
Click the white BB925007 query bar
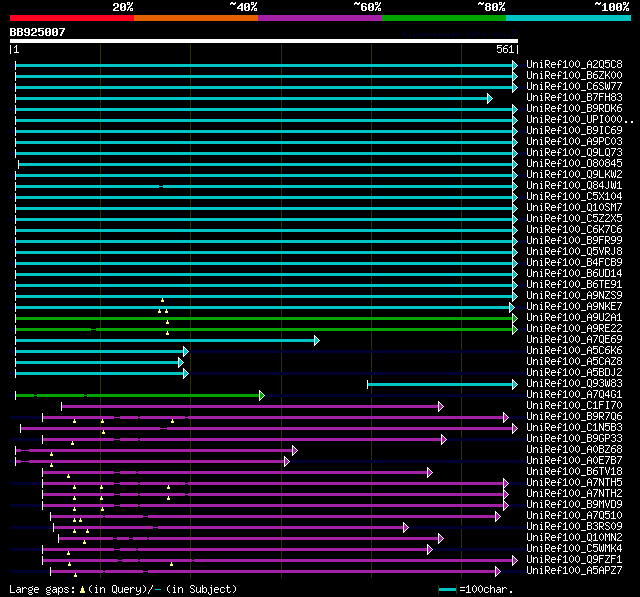[264, 41]
